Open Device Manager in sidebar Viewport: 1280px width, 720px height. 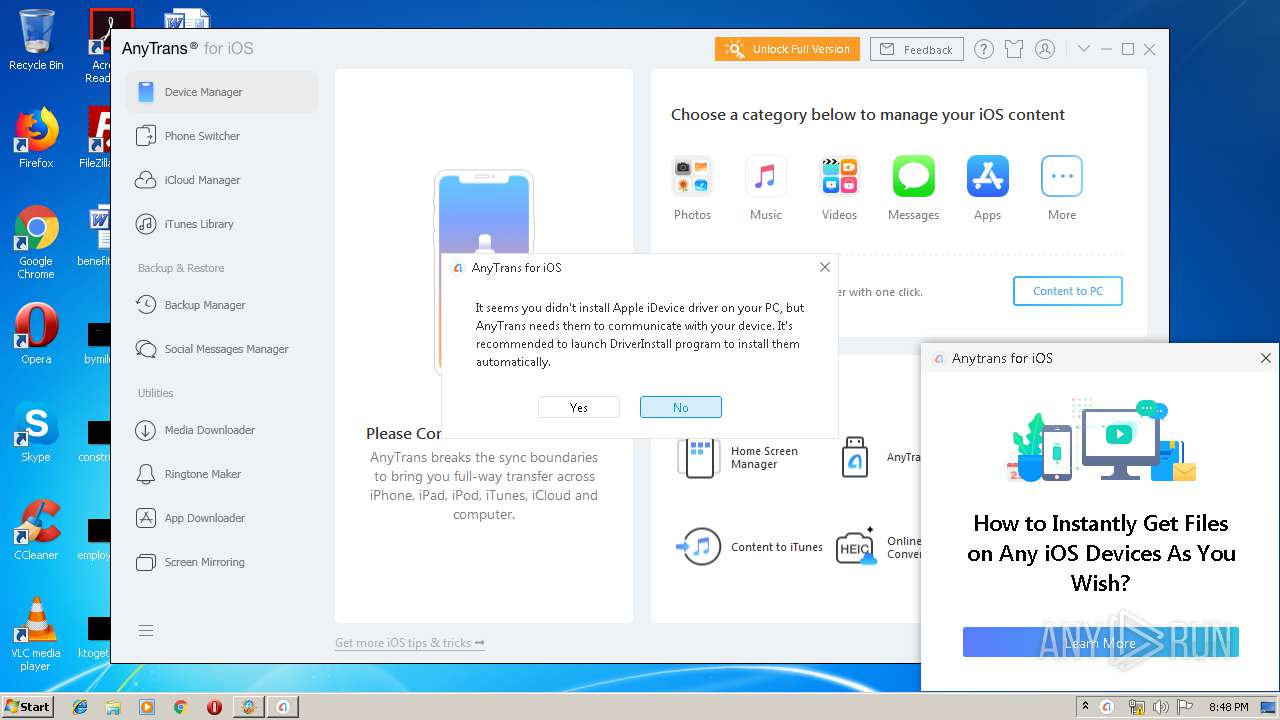tap(222, 92)
